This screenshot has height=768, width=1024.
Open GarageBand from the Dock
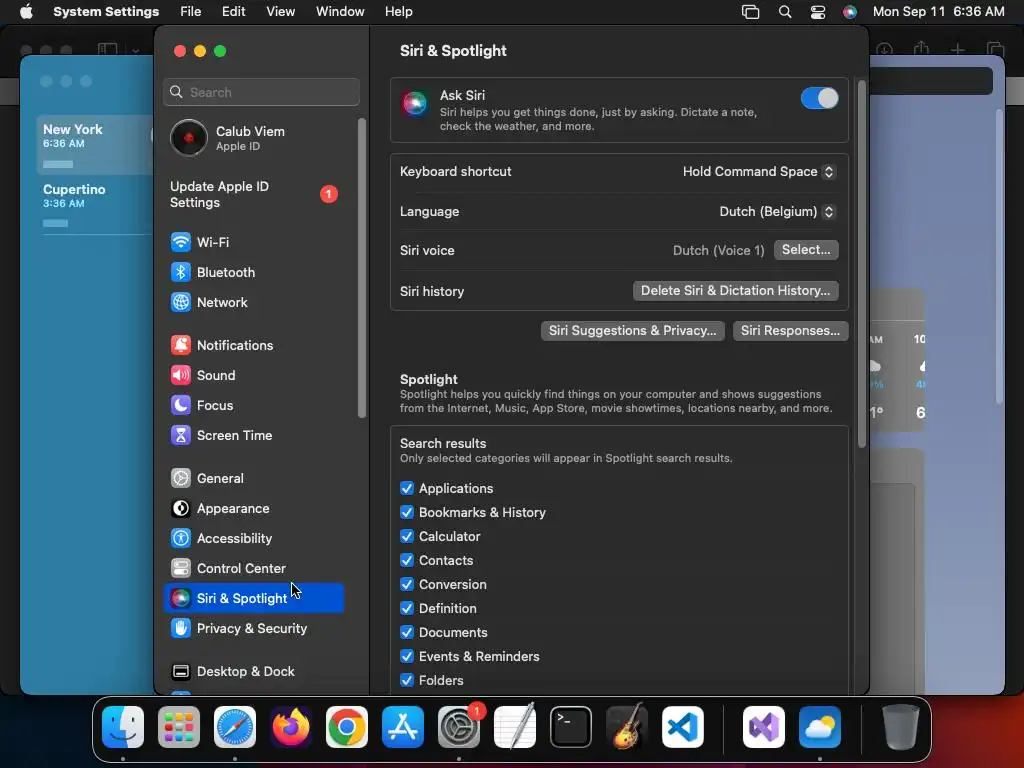tap(627, 727)
